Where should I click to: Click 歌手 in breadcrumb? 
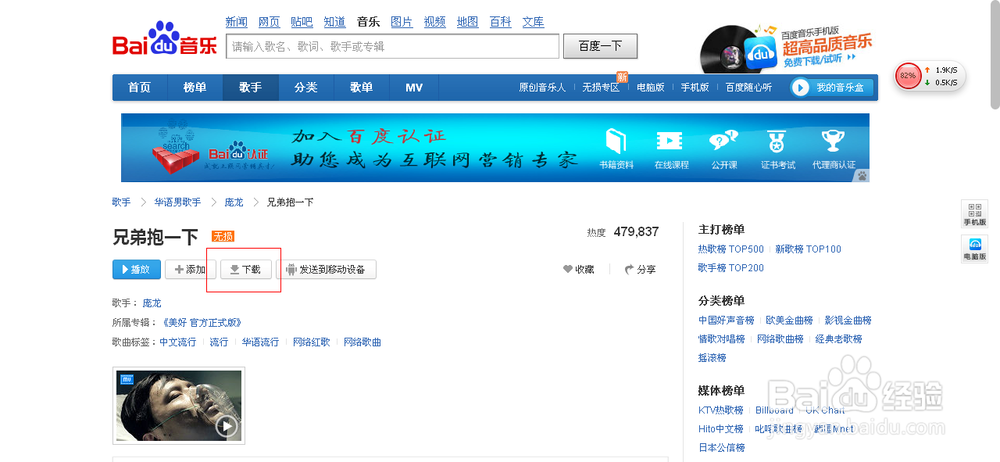coord(121,202)
